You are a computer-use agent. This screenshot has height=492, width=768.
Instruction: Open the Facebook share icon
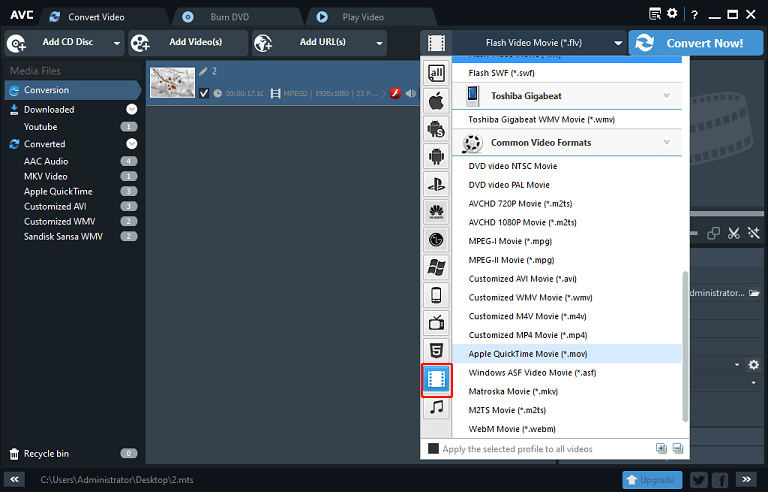(720, 480)
